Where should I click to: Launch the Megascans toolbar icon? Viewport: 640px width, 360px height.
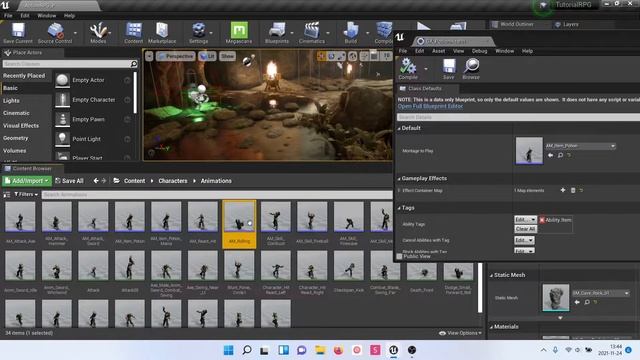pos(239,33)
